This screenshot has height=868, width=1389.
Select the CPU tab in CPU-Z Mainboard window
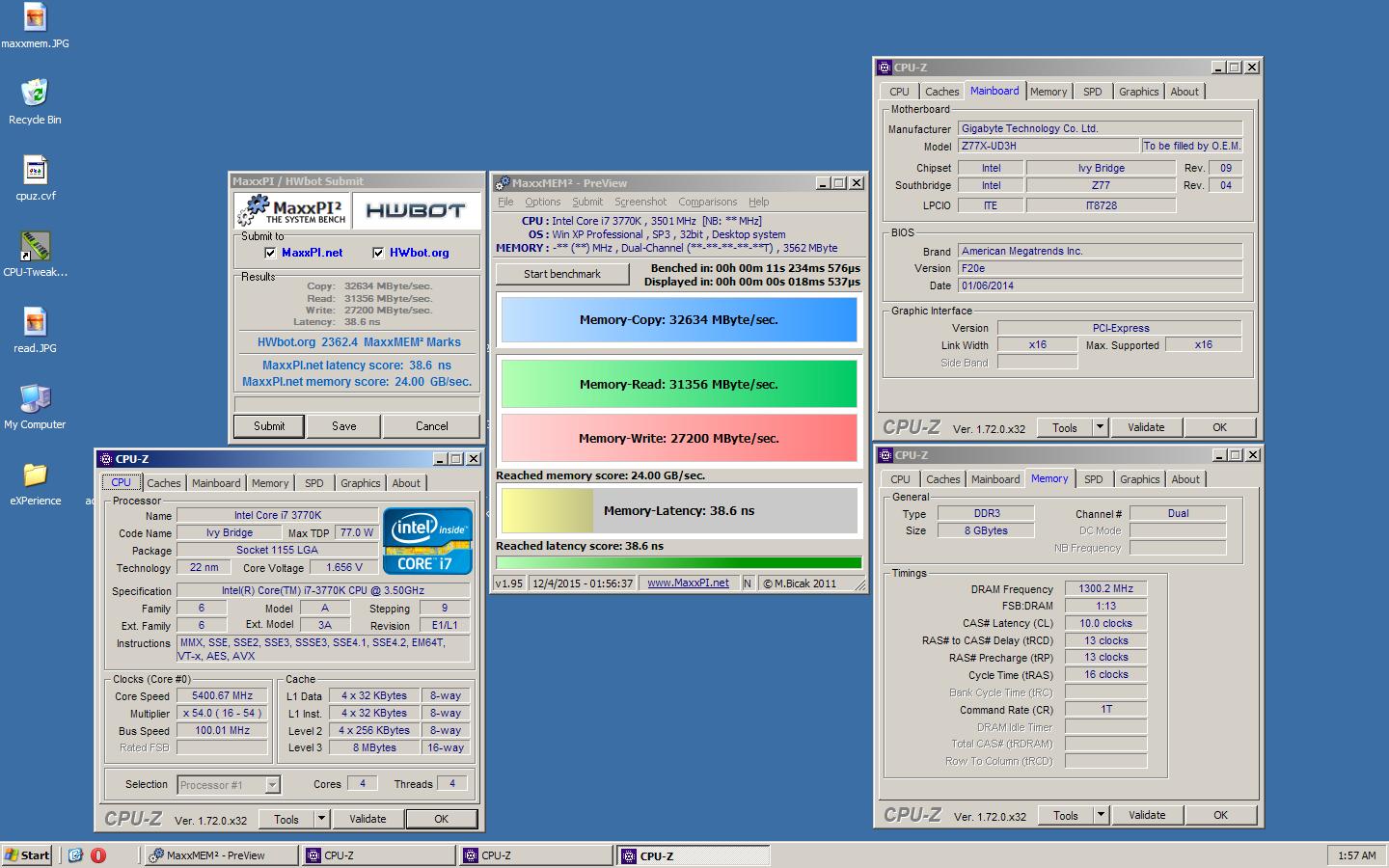click(899, 92)
